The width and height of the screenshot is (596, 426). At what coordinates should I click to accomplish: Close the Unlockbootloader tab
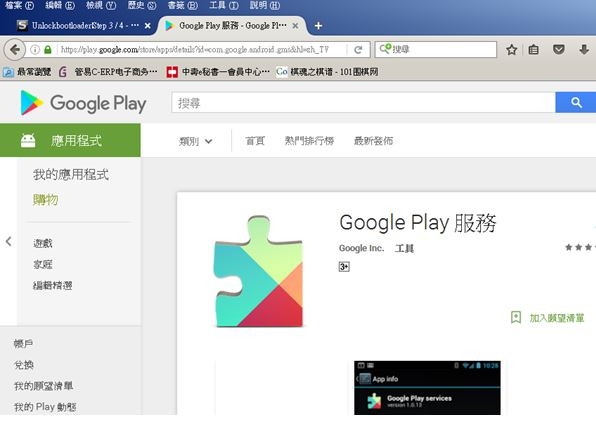(x=147, y=26)
